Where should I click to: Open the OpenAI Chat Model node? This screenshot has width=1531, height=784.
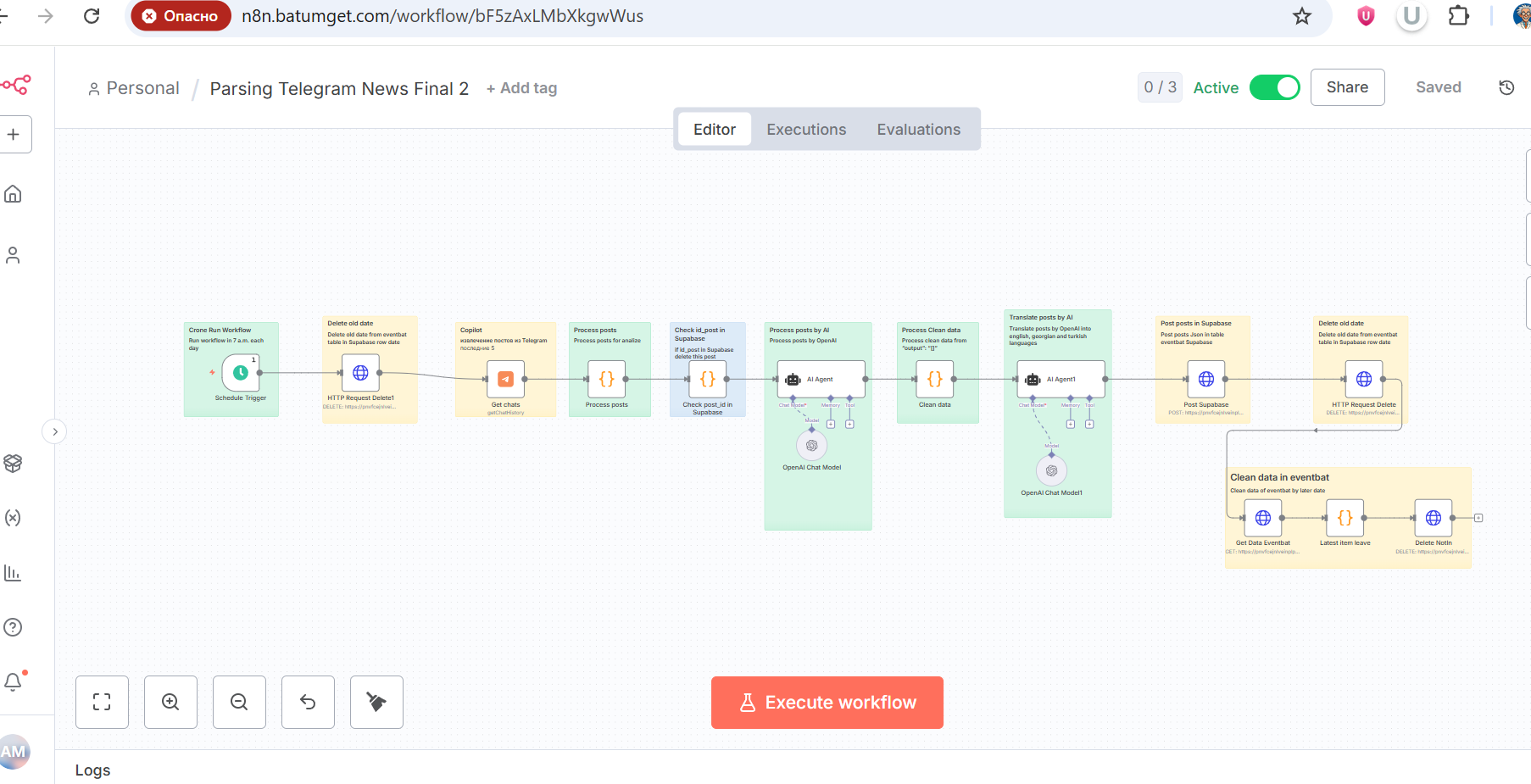click(811, 445)
